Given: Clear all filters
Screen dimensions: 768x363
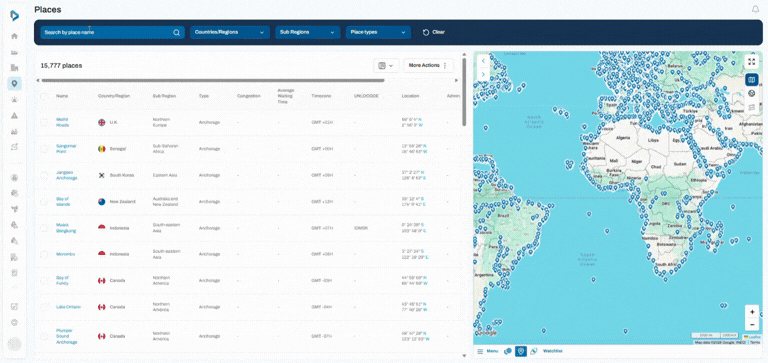Looking at the screenshot, I should [434, 32].
